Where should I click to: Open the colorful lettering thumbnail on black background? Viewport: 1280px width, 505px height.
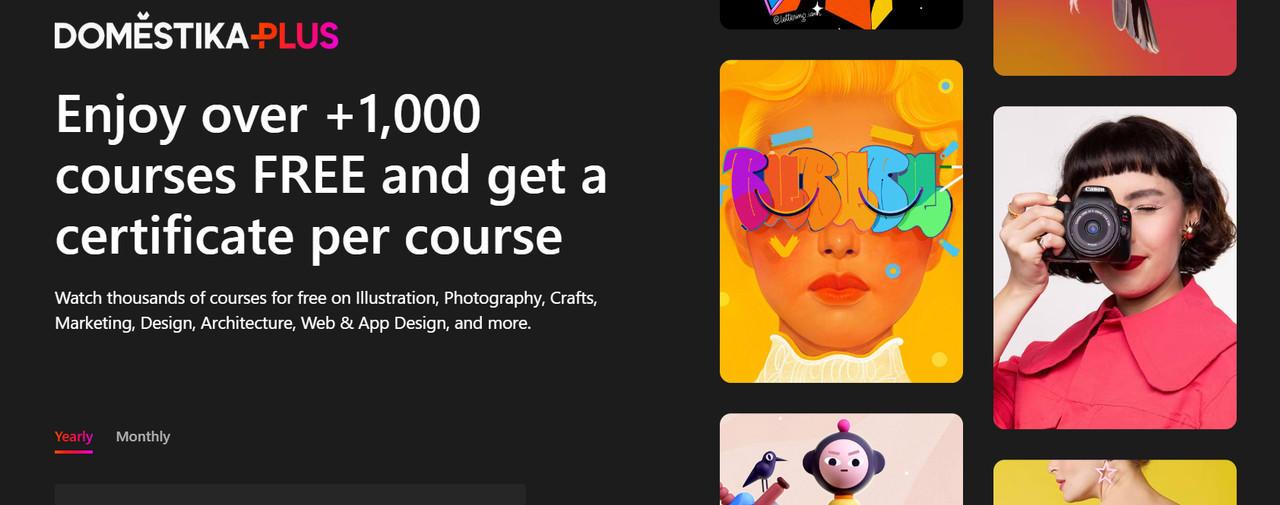click(841, 14)
